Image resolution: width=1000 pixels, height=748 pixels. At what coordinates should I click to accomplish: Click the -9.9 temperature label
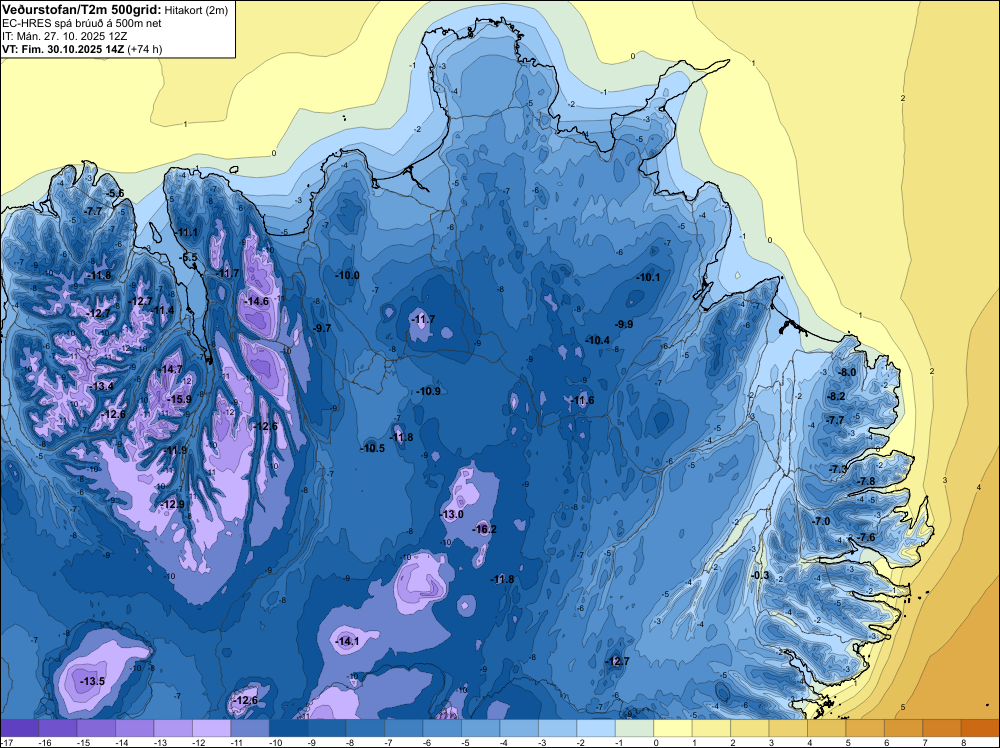tap(623, 324)
